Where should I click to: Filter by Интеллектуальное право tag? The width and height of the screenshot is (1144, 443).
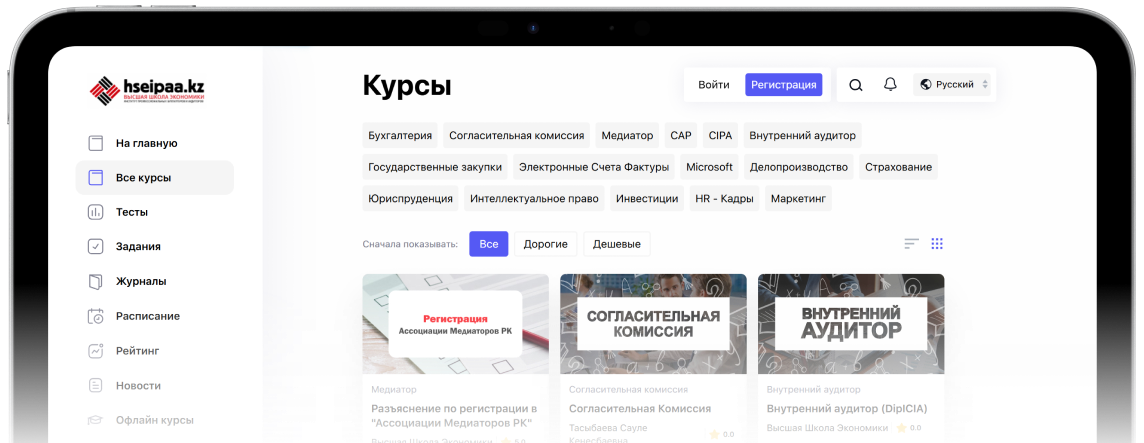pos(534,199)
